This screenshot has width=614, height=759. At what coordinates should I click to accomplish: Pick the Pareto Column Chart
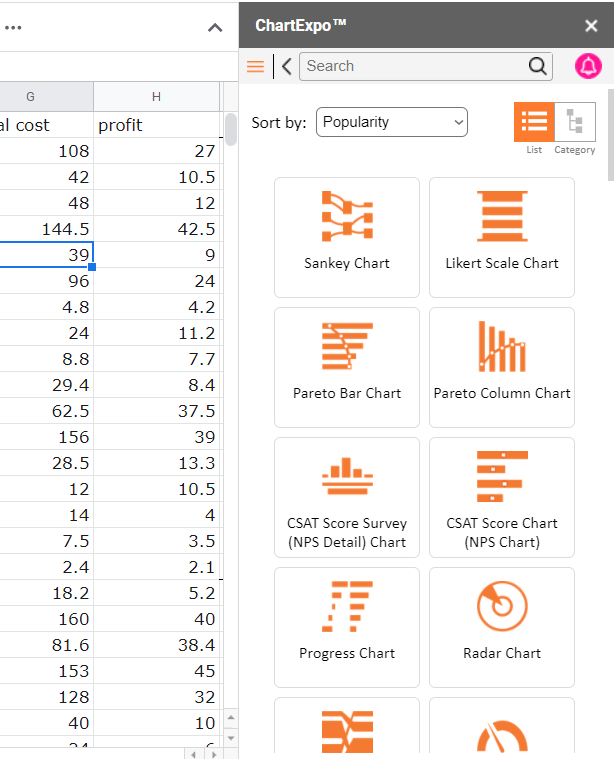(501, 347)
